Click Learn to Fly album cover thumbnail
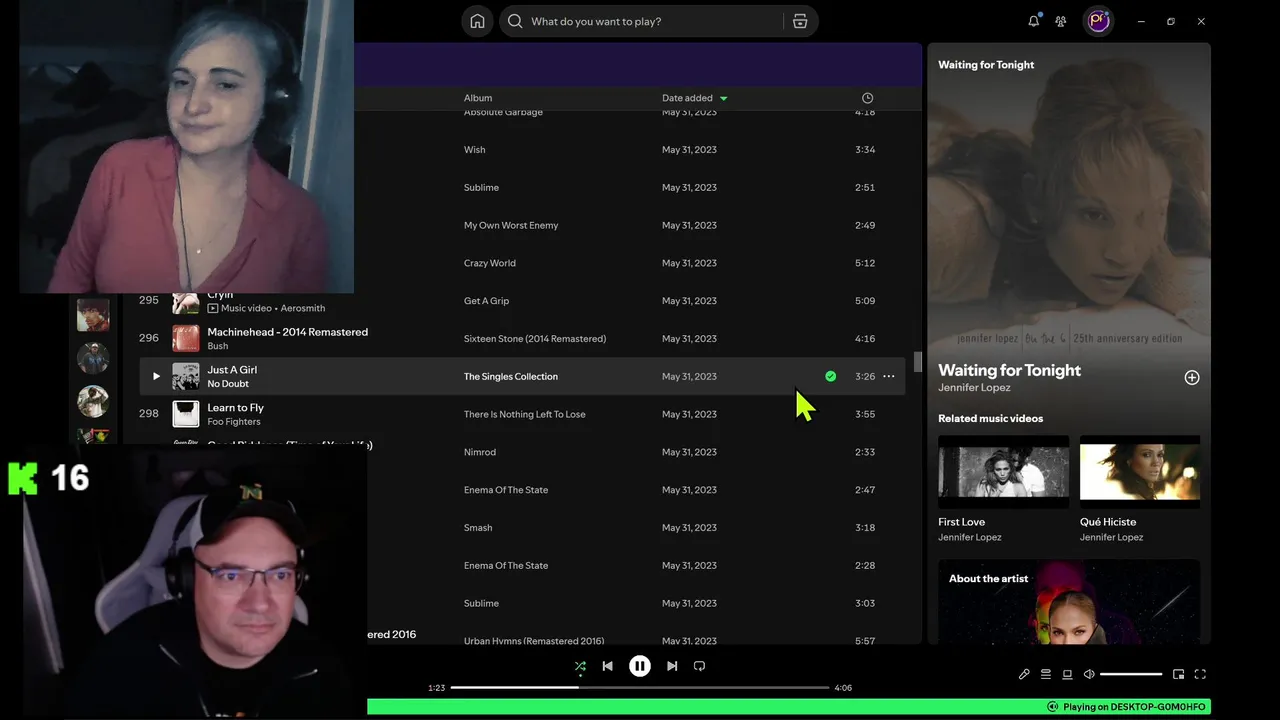The image size is (1280, 720). [186, 414]
